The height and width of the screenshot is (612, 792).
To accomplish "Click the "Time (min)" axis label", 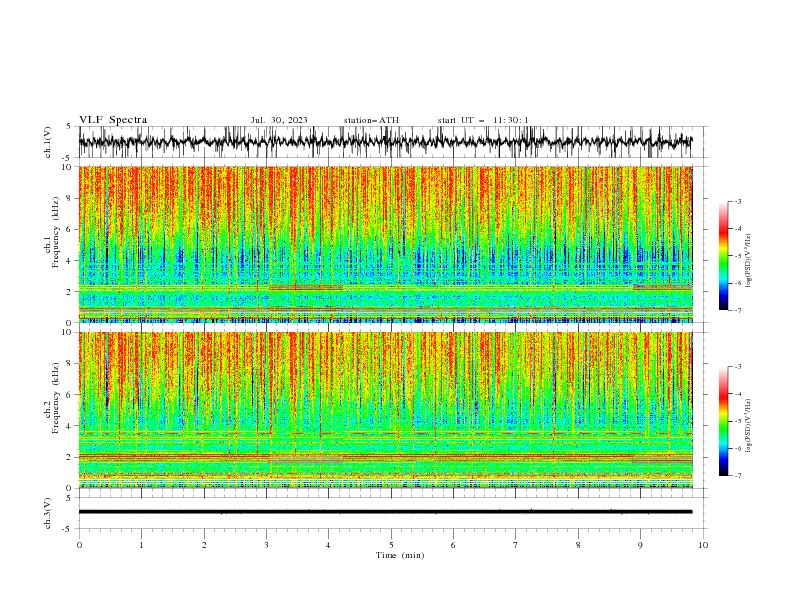I will click(x=400, y=555).
